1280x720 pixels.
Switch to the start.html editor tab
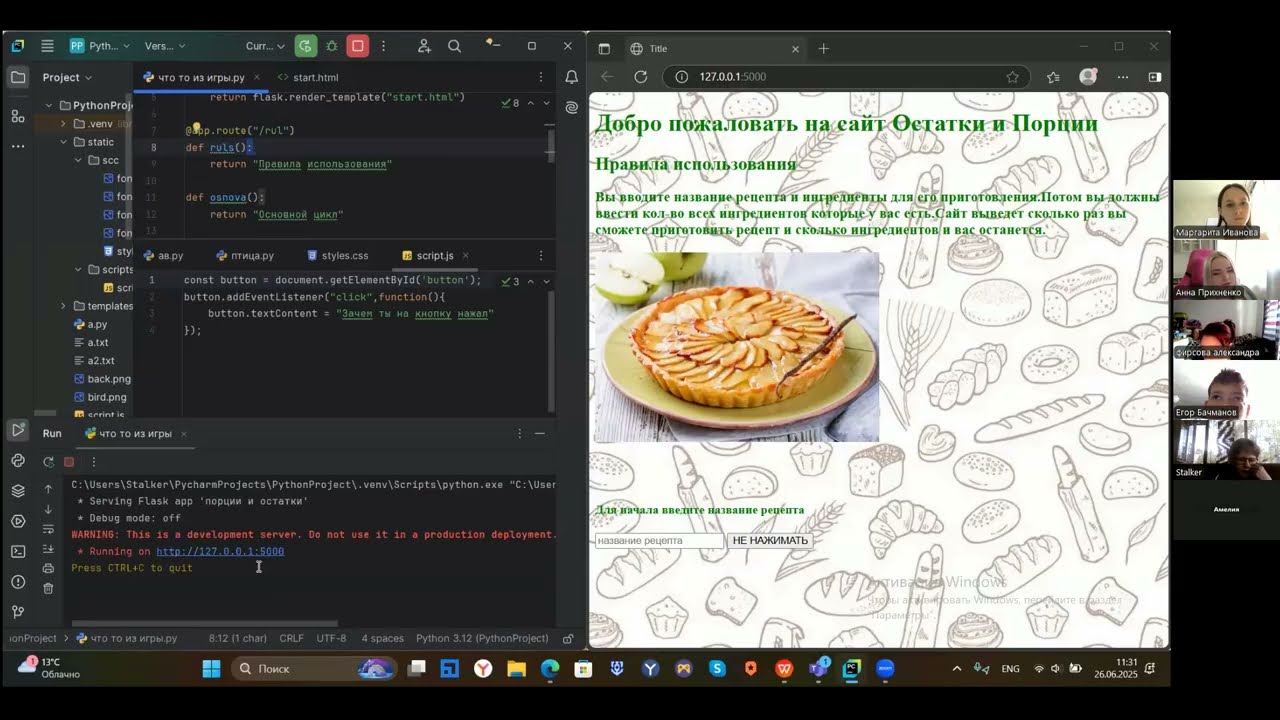tap(307, 77)
